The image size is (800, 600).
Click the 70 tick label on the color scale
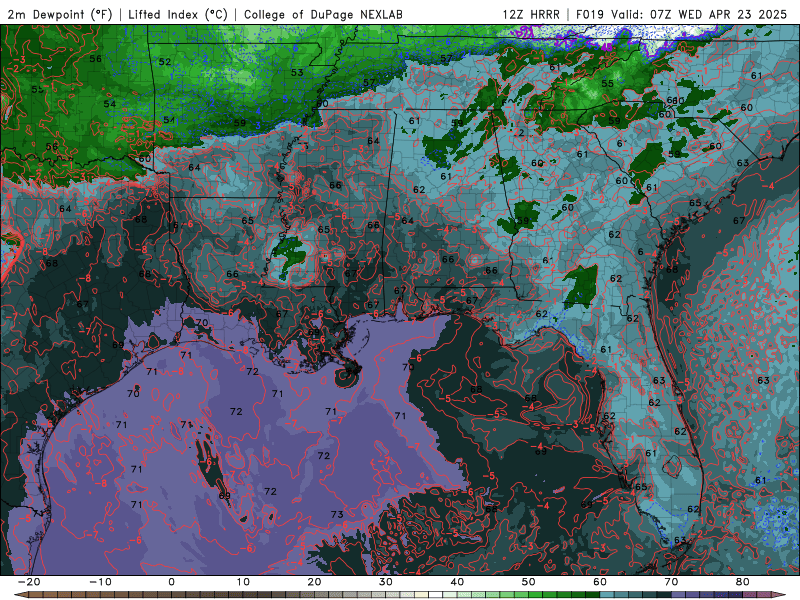click(x=671, y=582)
